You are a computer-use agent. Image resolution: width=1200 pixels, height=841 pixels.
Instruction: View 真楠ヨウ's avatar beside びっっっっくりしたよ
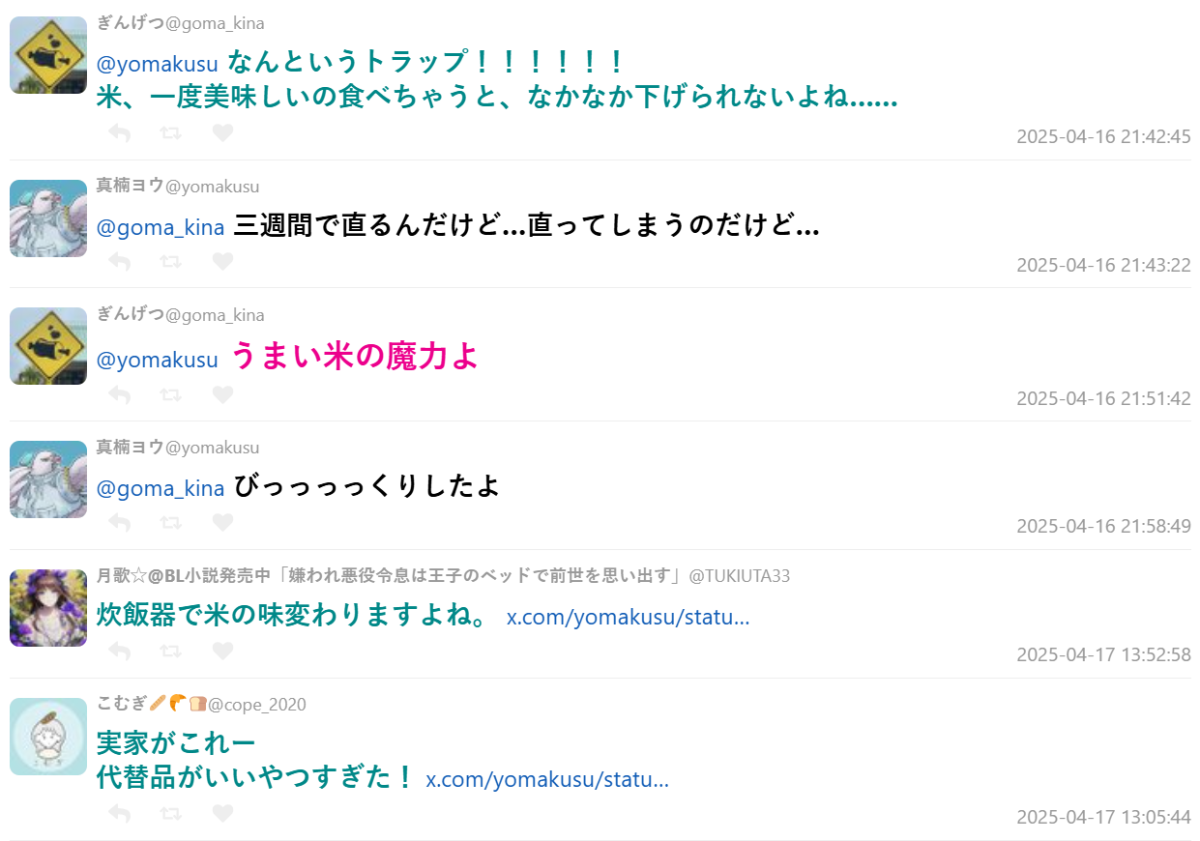[48, 479]
